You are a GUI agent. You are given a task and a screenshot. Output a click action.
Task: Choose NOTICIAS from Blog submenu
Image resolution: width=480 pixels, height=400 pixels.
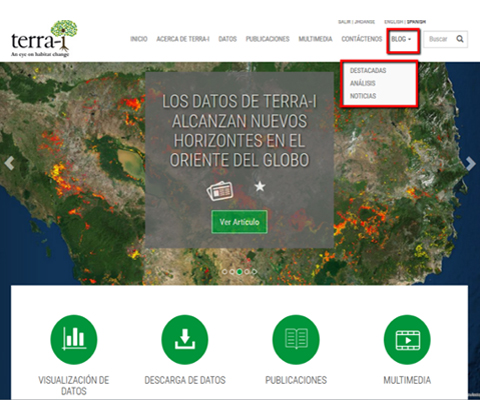[x=363, y=96]
